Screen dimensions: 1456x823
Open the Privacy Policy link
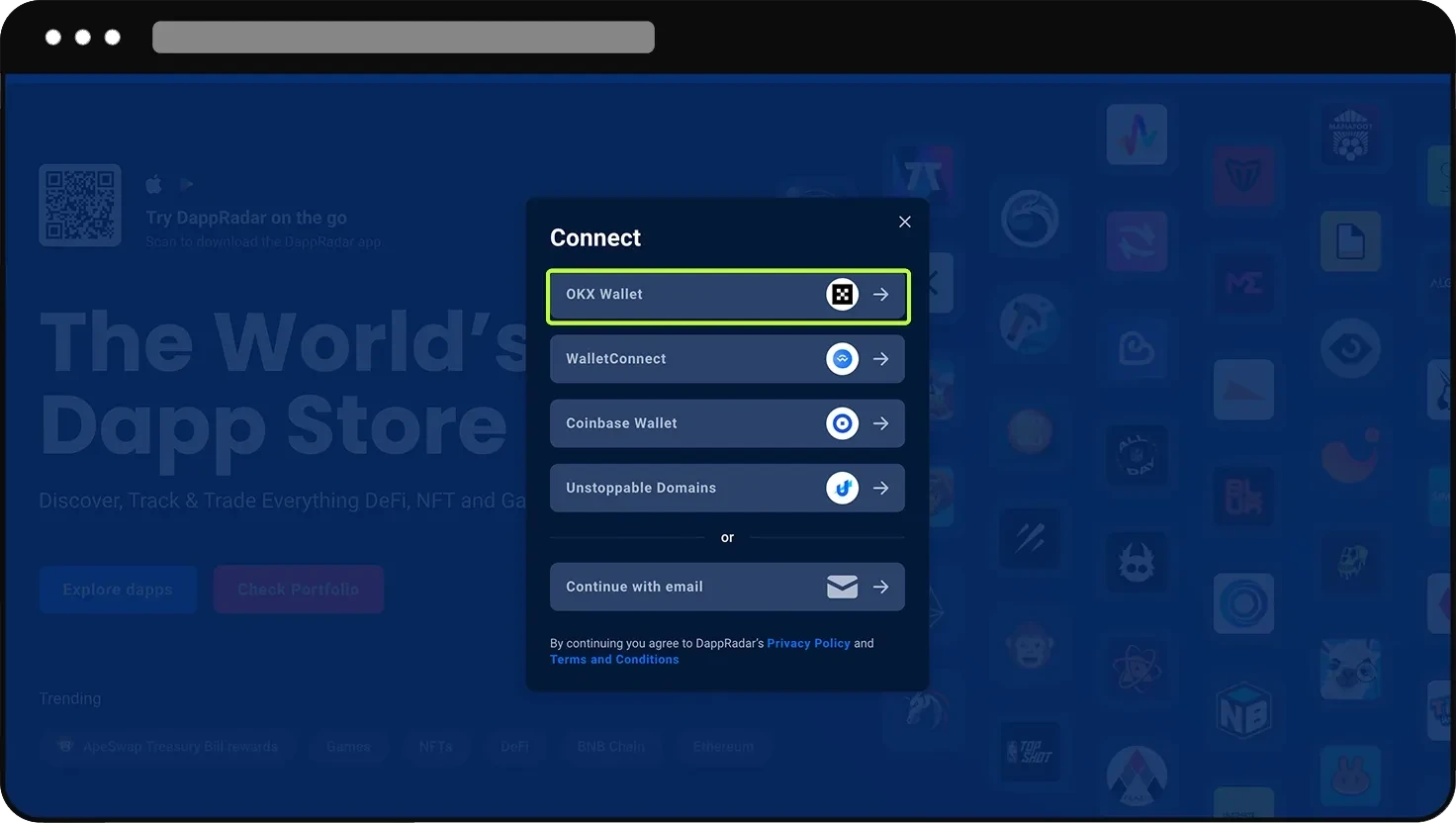[x=808, y=643]
